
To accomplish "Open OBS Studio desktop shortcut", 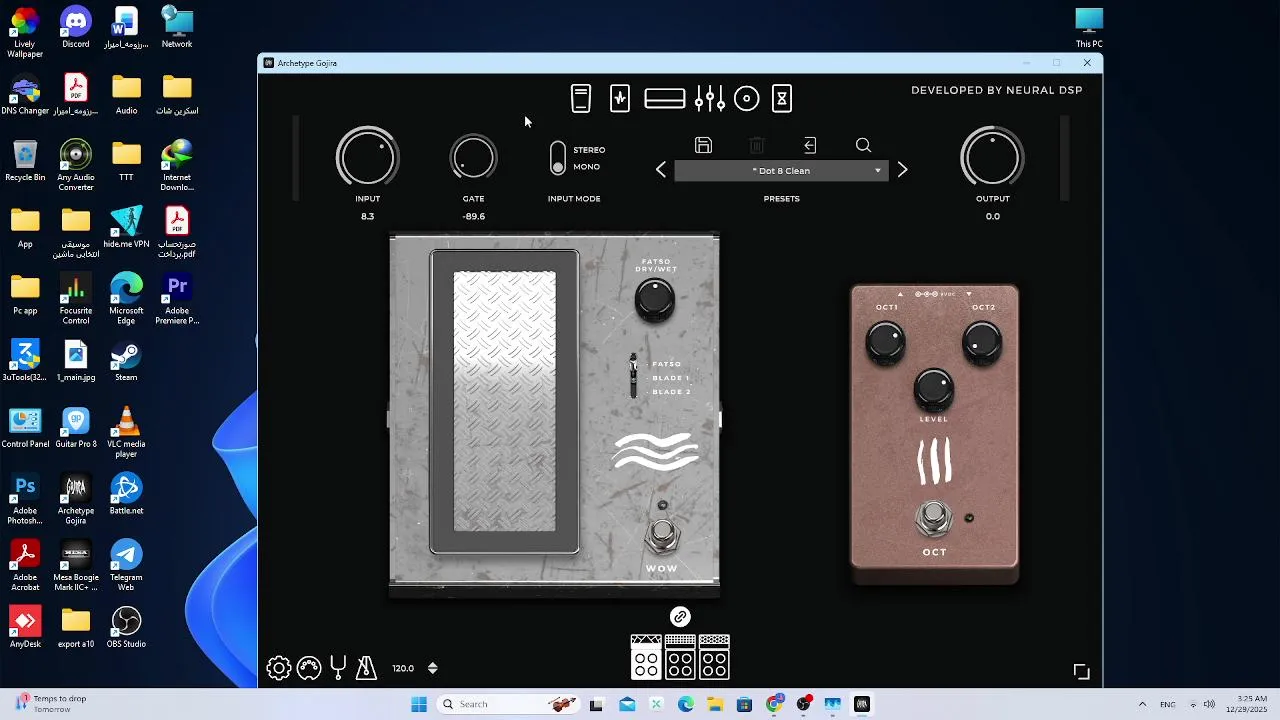I will click(126, 627).
